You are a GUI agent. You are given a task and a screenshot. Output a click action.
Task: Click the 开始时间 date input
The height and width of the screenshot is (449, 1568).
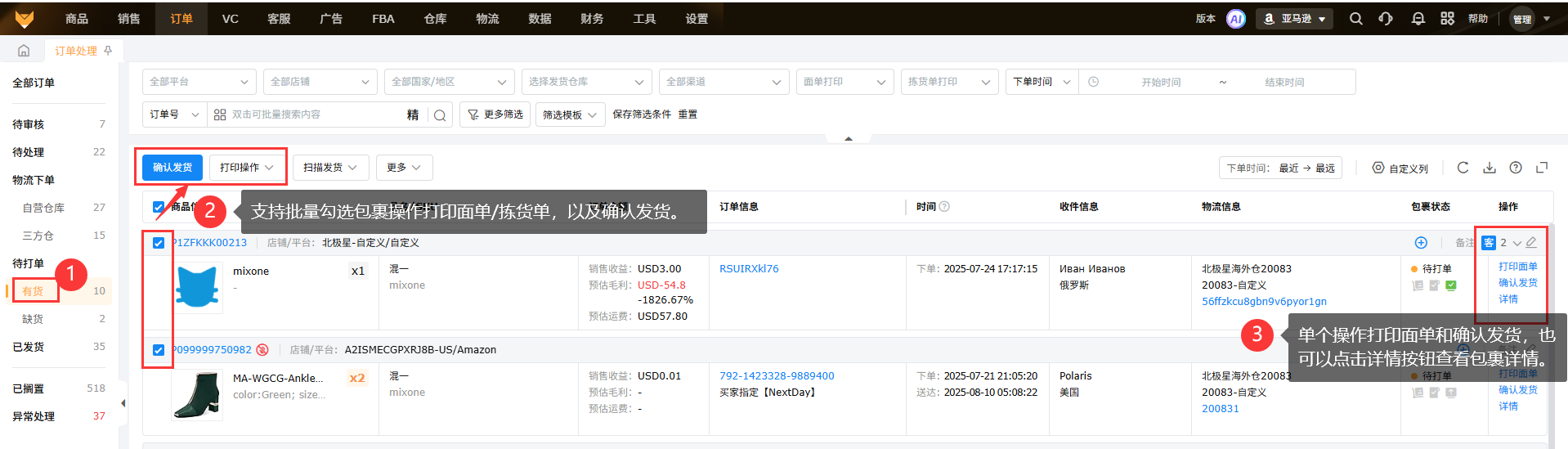tap(1161, 83)
